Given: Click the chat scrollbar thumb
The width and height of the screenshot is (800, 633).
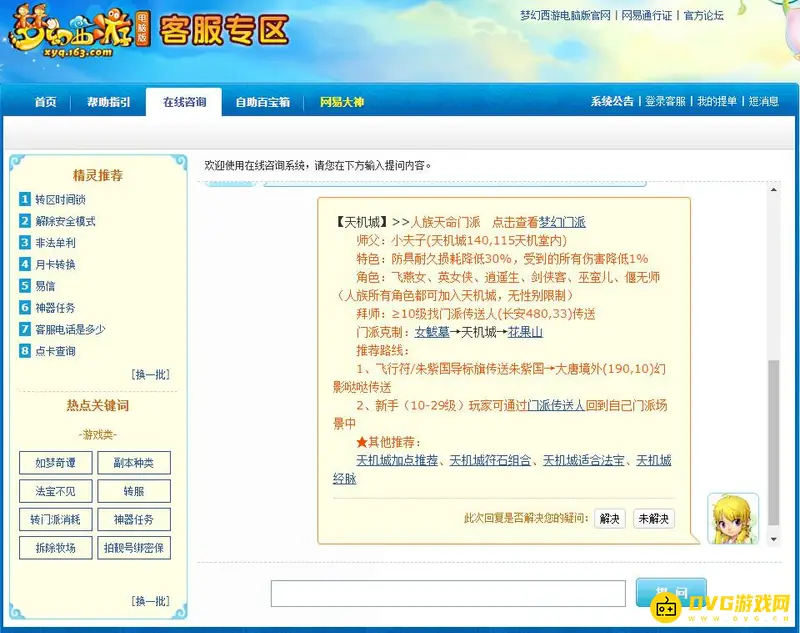Looking at the screenshot, I should tap(773, 442).
